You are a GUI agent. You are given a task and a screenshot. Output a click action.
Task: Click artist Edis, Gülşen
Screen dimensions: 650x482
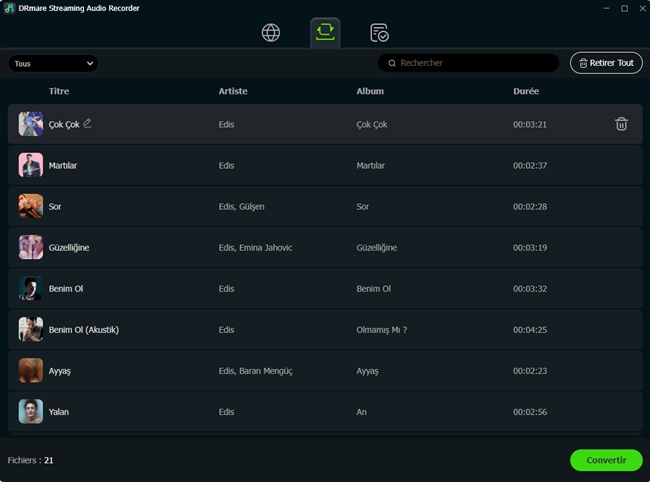coord(241,207)
